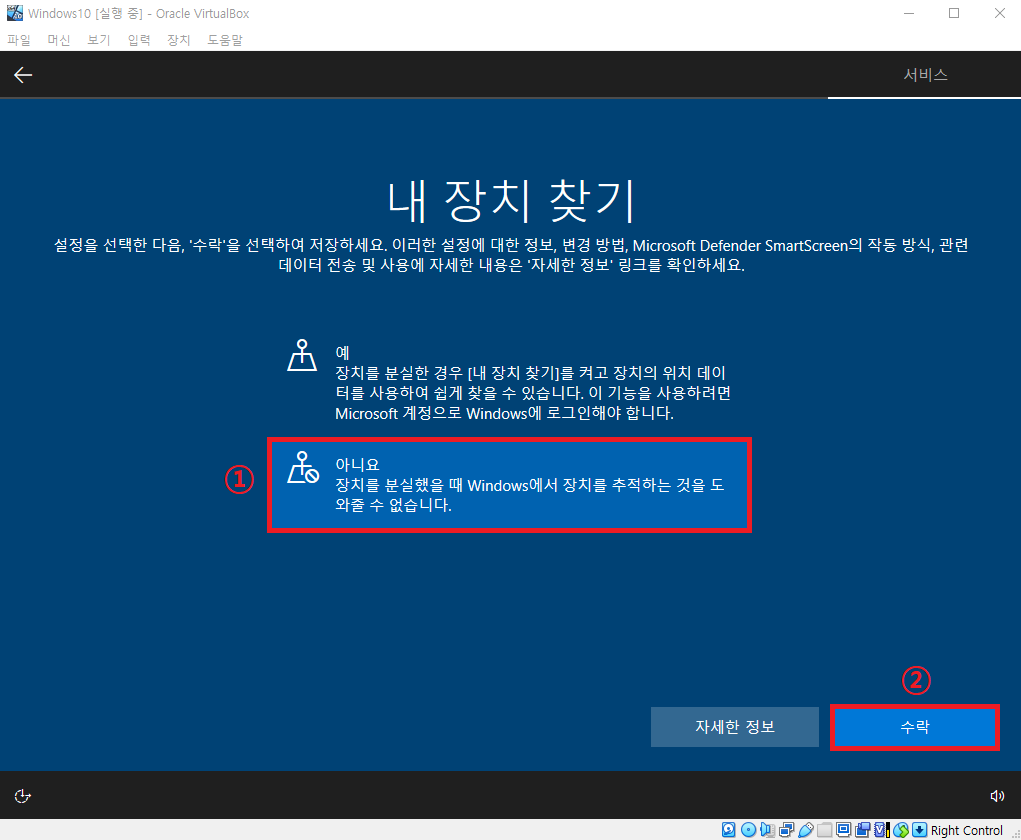
Task: Open VirtualBox audio indicator icon
Action: 767,830
